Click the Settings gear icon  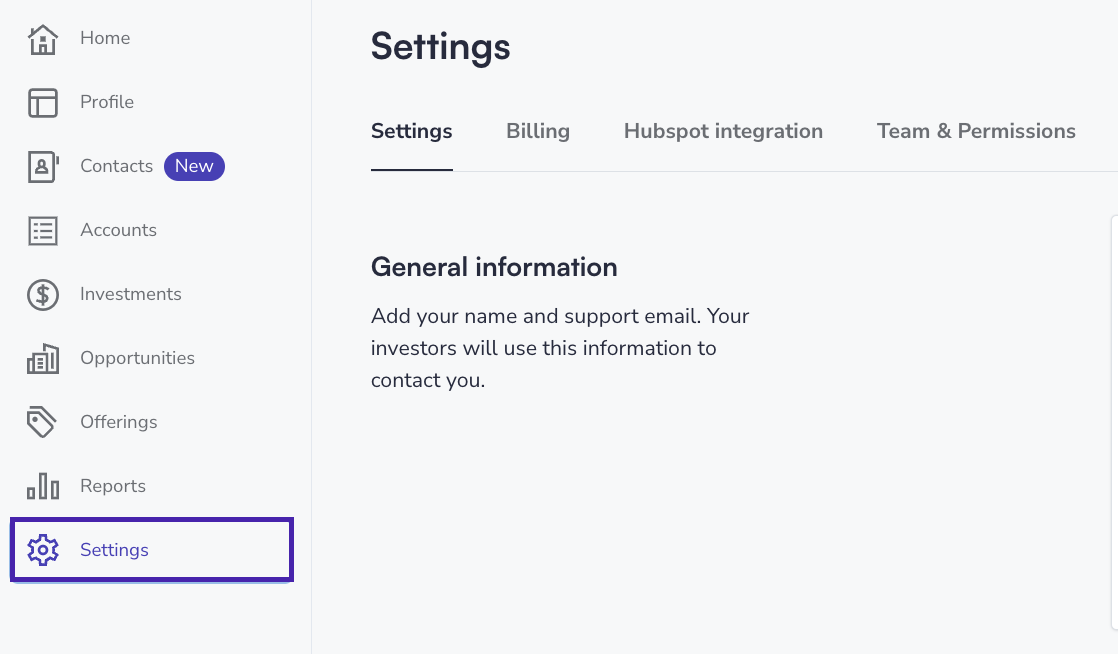point(43,550)
